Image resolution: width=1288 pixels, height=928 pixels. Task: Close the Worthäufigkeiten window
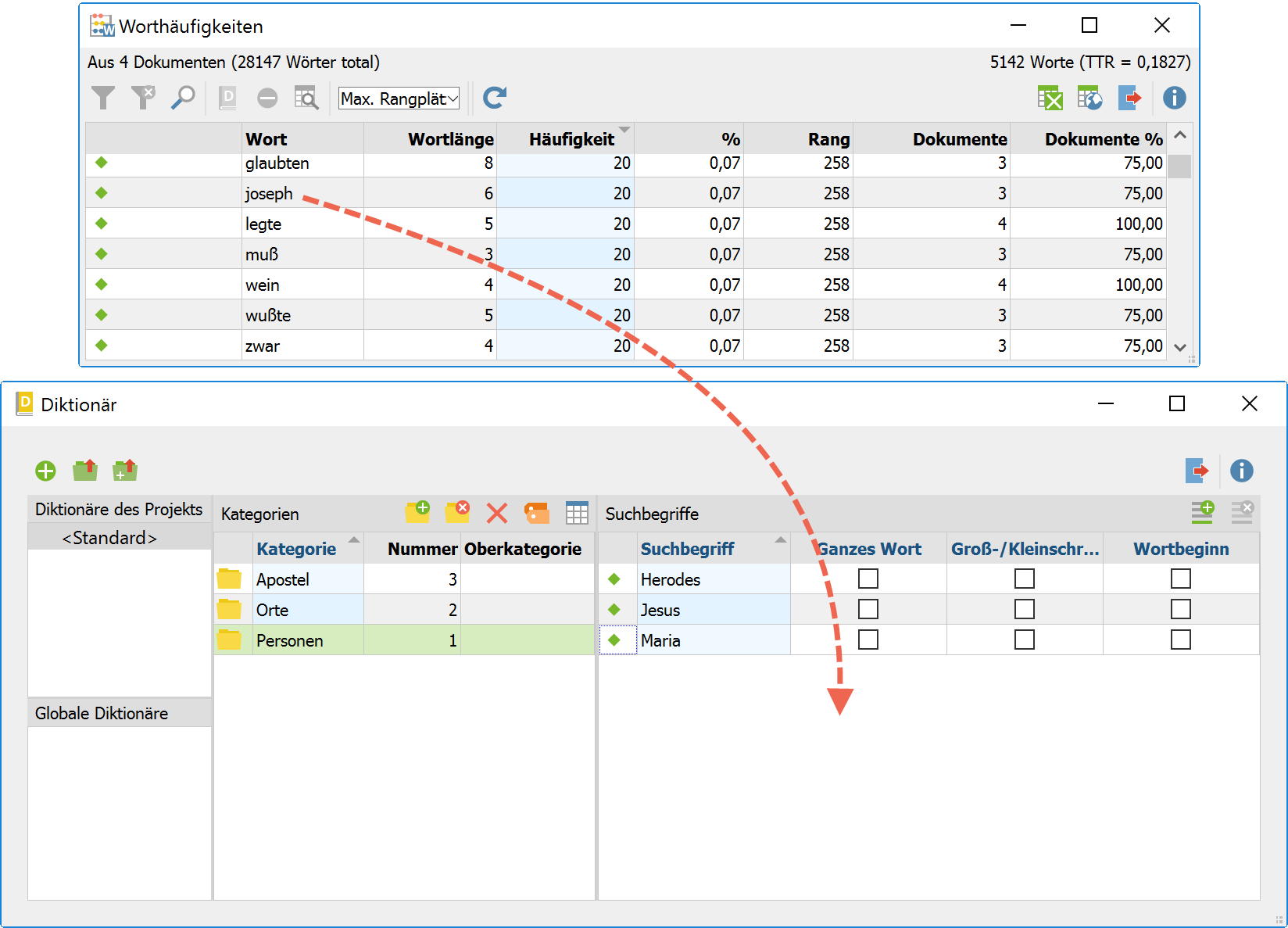(1161, 25)
